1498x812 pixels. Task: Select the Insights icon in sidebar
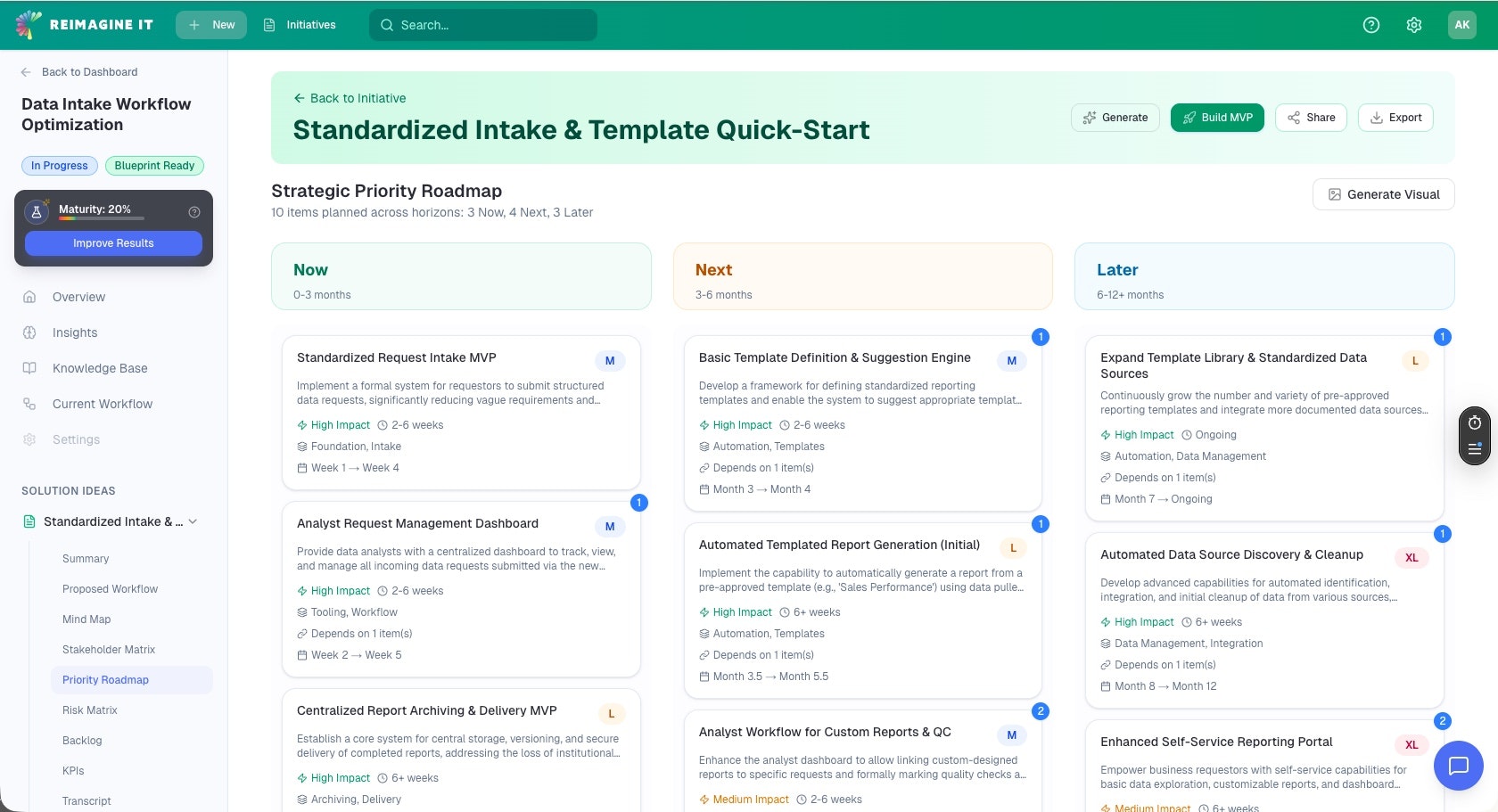(27, 332)
